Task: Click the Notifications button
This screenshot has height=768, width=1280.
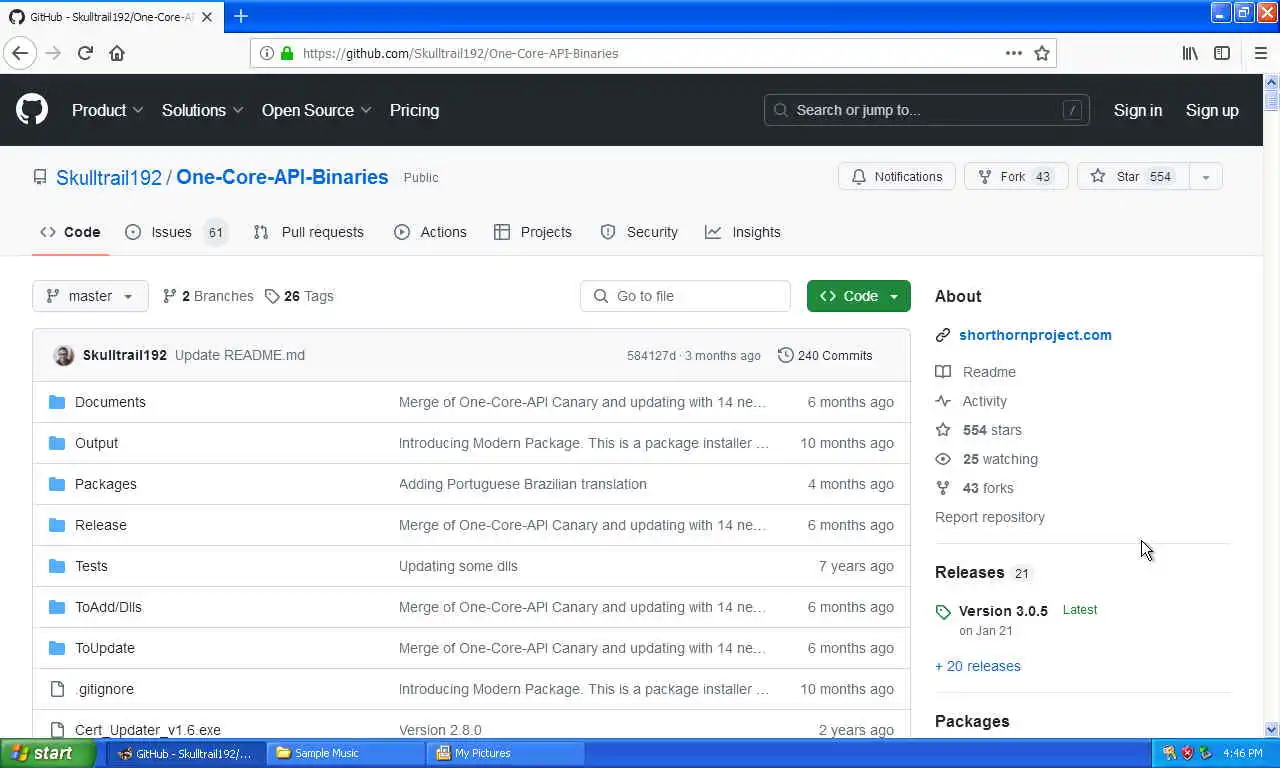Action: pyautogui.click(x=897, y=177)
